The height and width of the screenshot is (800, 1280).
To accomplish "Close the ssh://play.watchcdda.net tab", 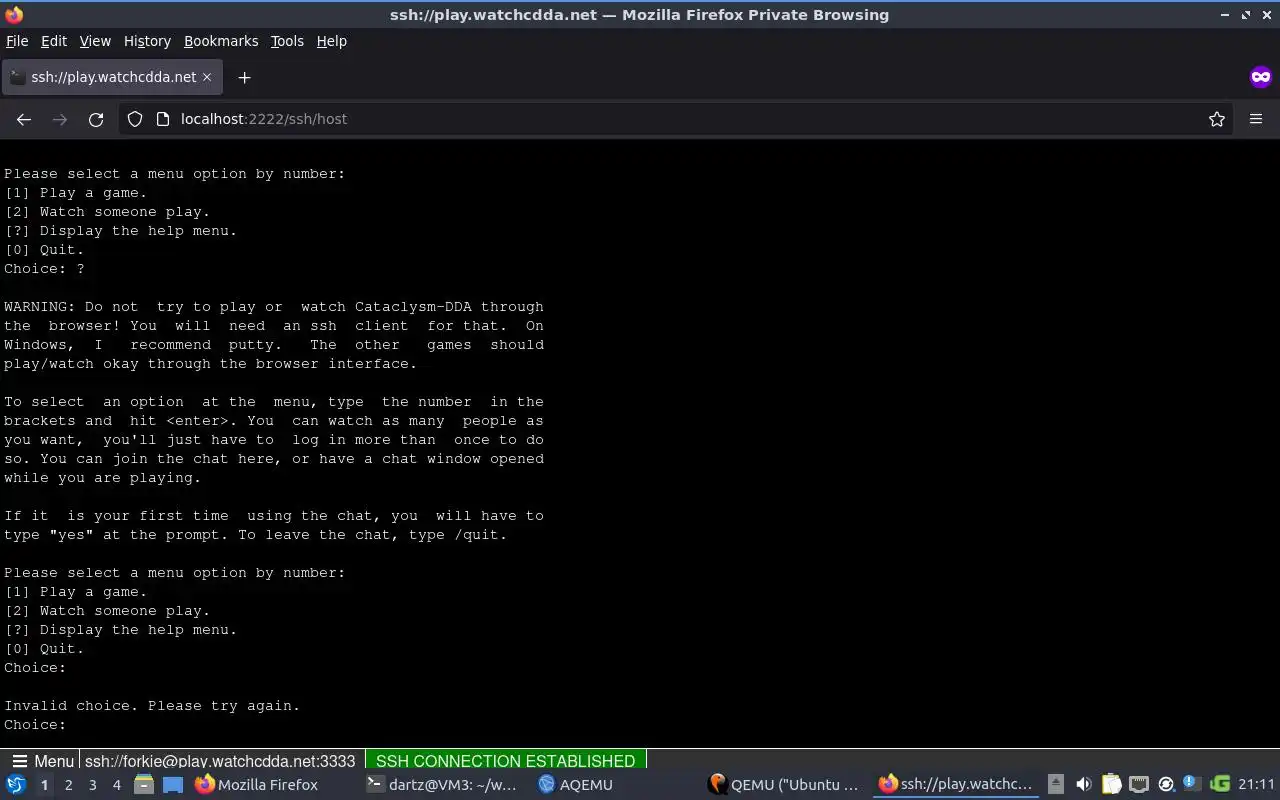I will 207,77.
